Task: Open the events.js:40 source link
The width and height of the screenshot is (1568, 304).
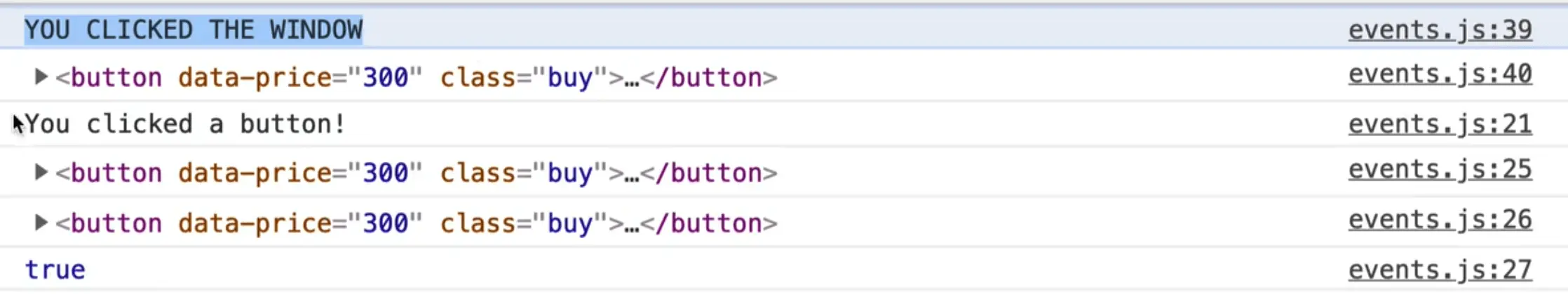Action: (1440, 74)
